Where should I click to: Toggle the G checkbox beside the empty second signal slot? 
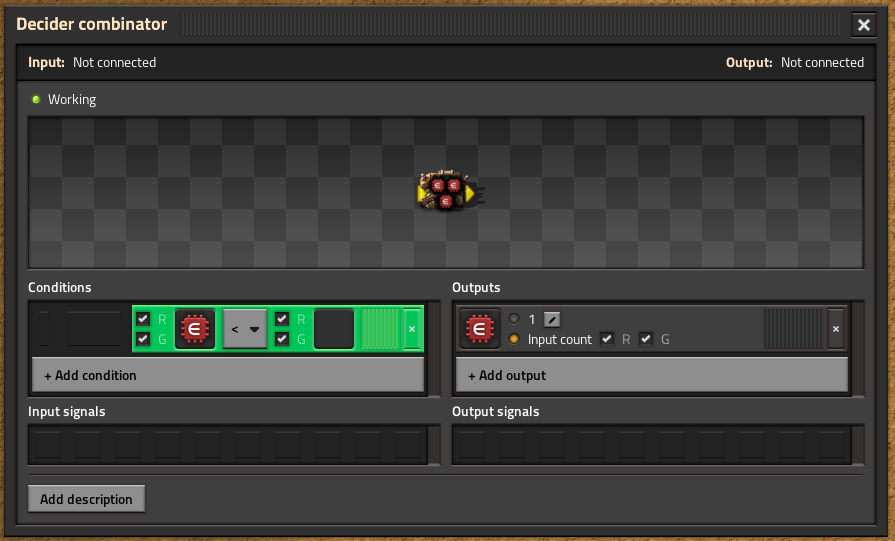pos(283,339)
